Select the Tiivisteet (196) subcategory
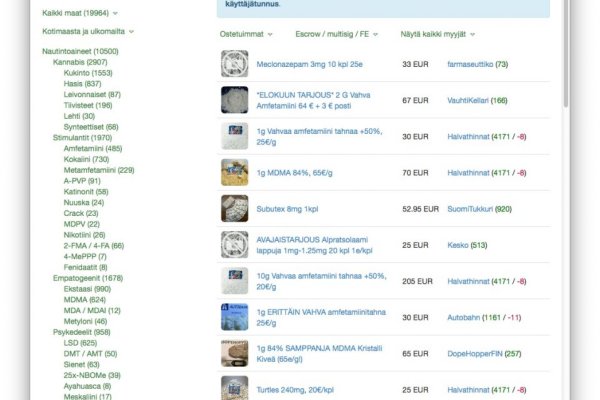 88,105
